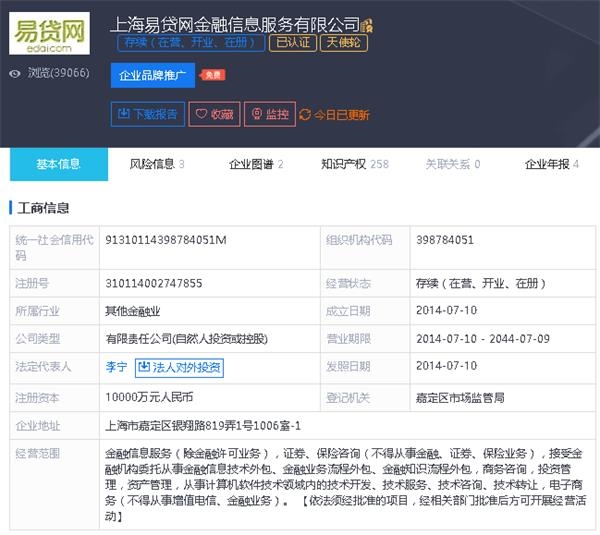Image resolution: width=600 pixels, height=535 pixels.
Task: Click the 监控 monitor button
Action: point(270,114)
